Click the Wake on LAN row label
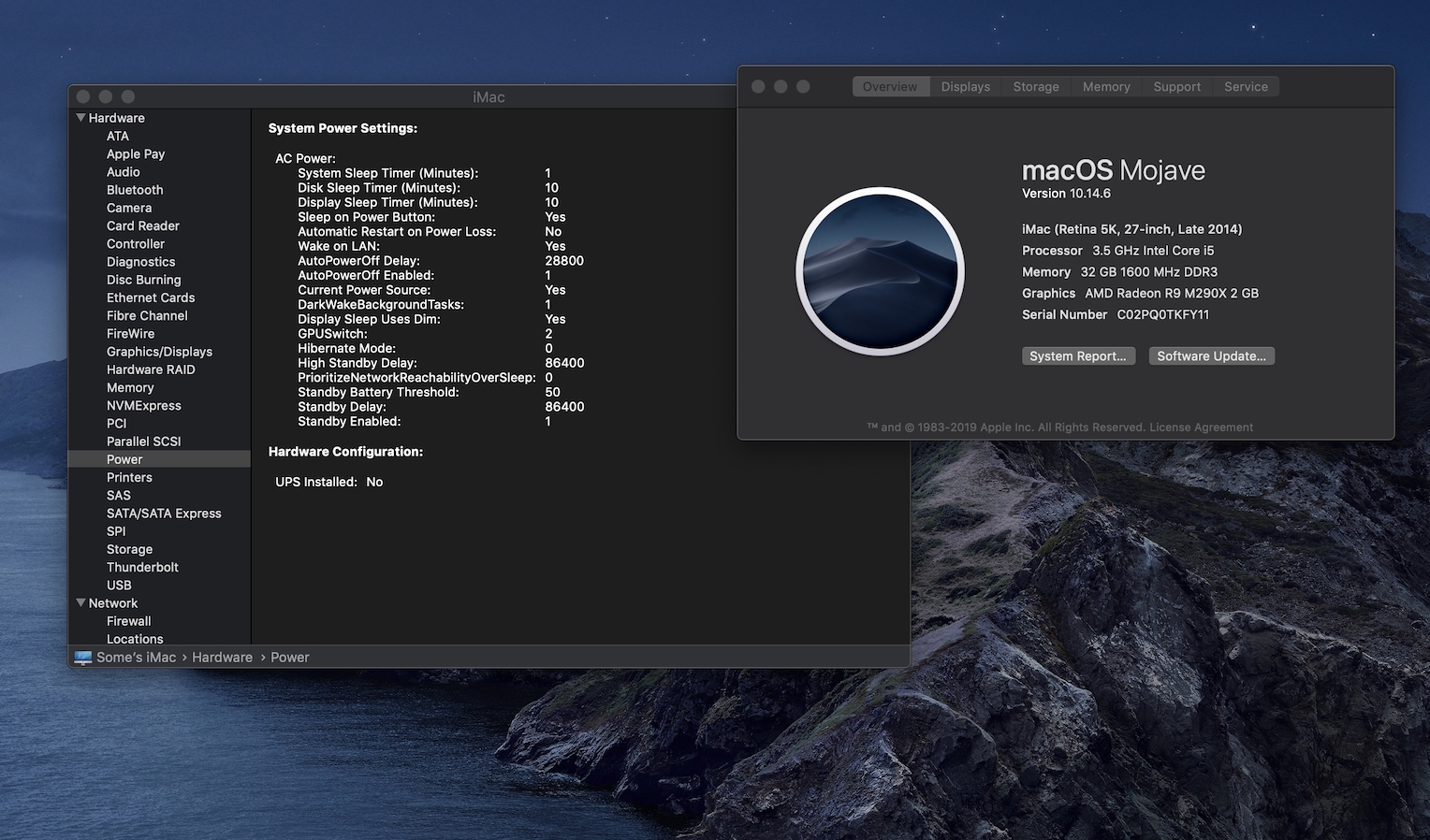 pos(339,246)
